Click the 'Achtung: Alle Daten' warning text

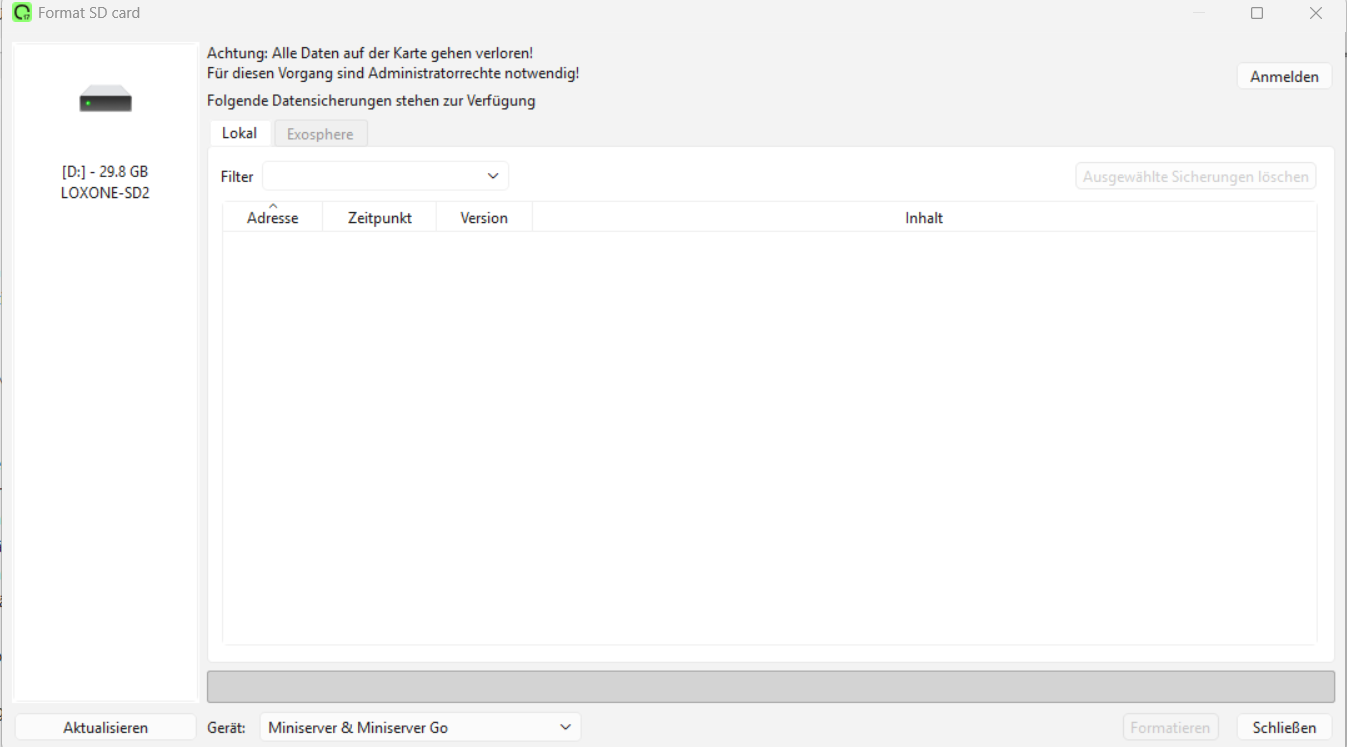point(370,53)
